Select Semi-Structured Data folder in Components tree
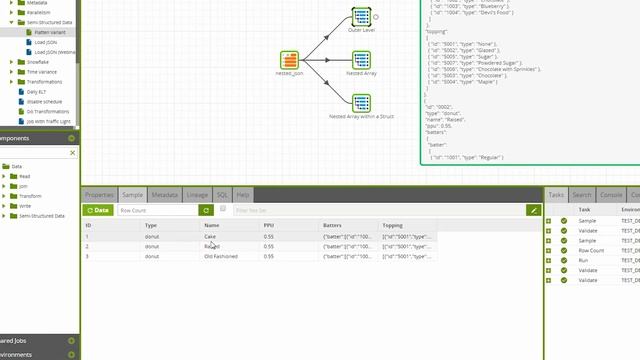 point(42,216)
